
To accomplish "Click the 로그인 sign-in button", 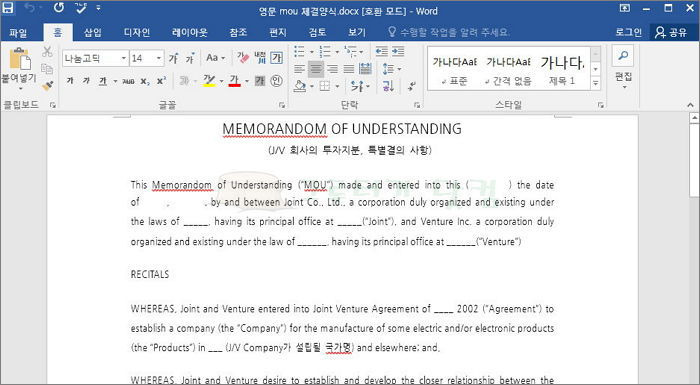I will [x=628, y=32].
